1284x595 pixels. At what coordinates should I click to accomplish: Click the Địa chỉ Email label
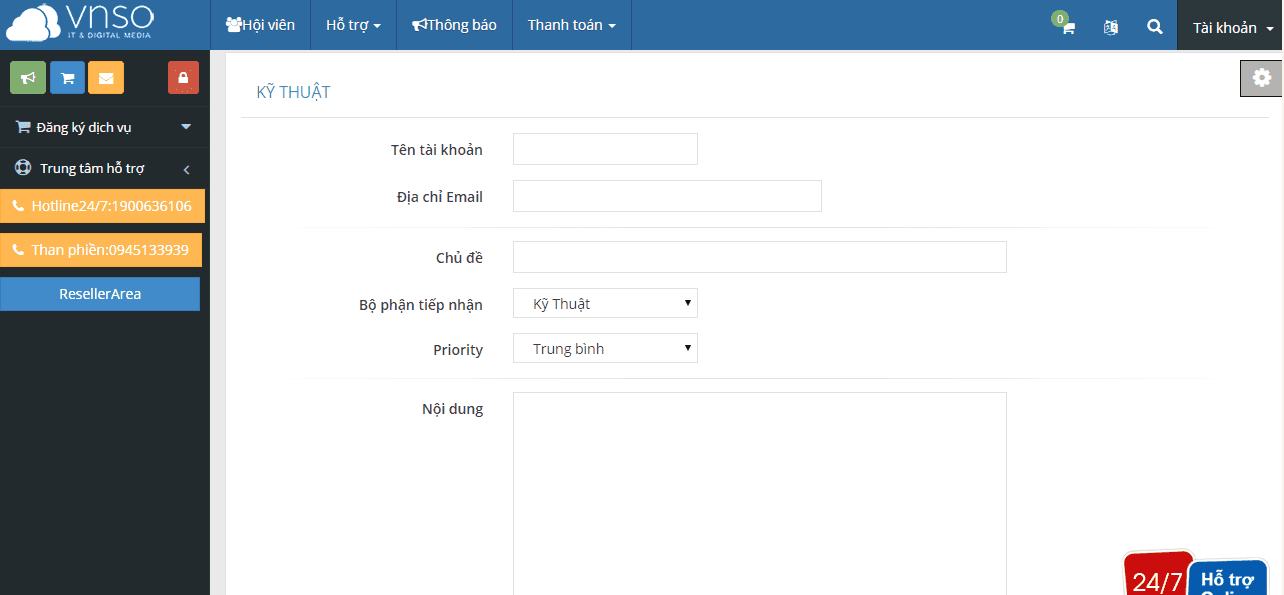point(440,197)
